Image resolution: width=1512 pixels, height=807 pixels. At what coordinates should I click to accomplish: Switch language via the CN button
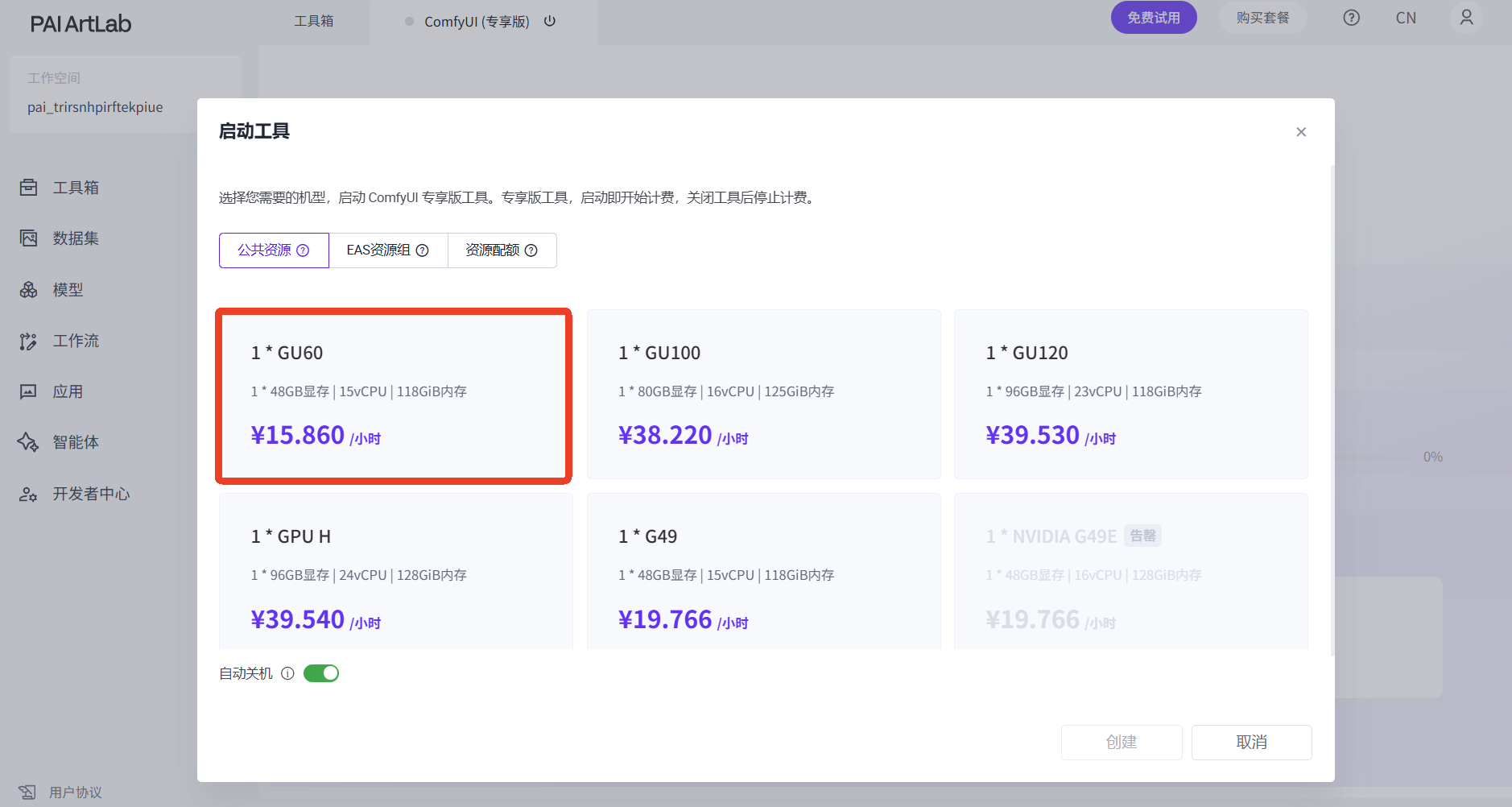tap(1406, 18)
